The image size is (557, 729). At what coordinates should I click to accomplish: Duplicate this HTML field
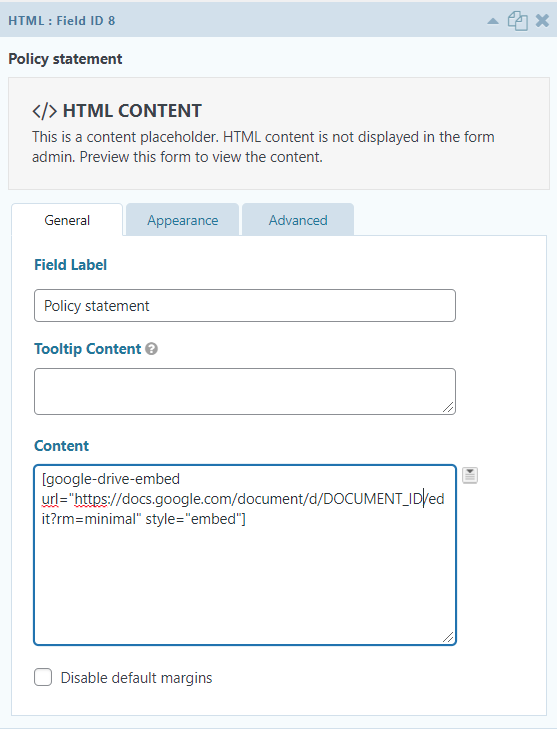[x=517, y=21]
